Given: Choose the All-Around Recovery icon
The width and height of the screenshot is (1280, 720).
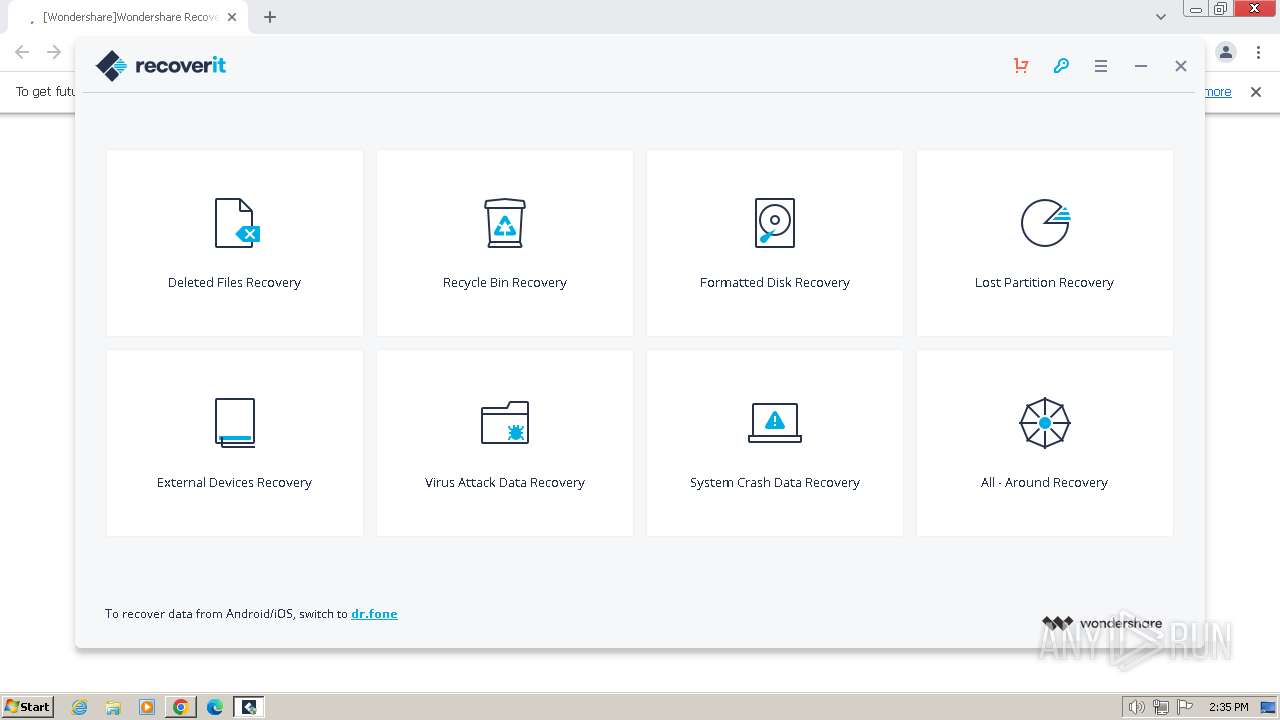Looking at the screenshot, I should (x=1045, y=422).
